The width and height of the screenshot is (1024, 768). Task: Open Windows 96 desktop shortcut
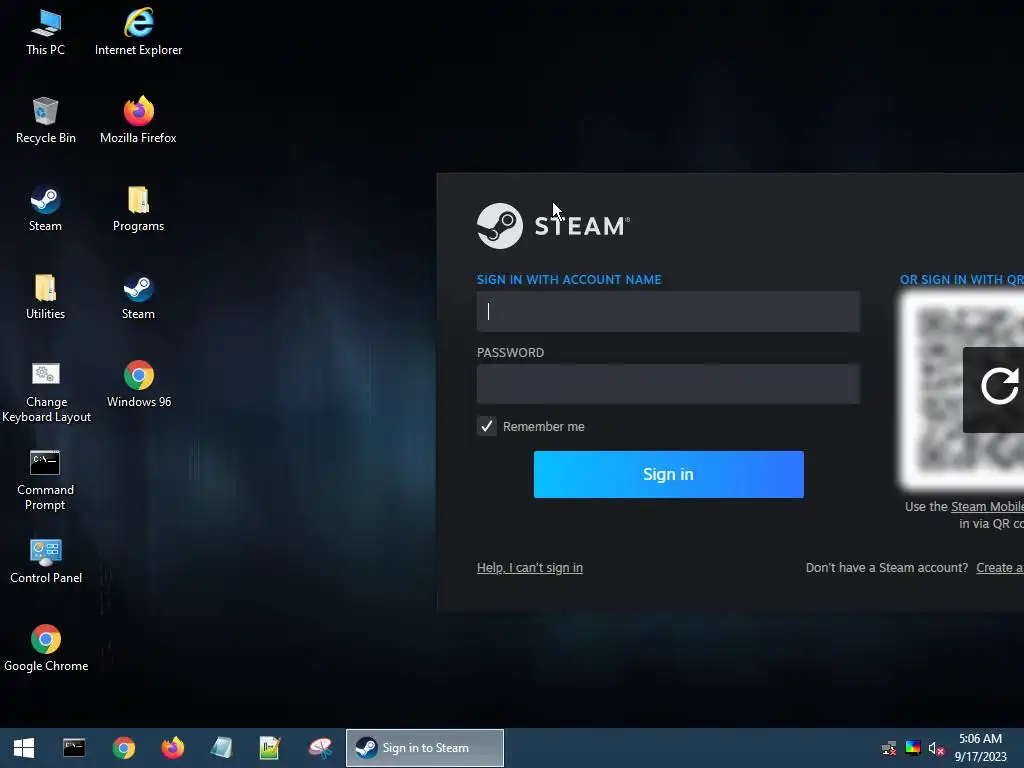[138, 384]
